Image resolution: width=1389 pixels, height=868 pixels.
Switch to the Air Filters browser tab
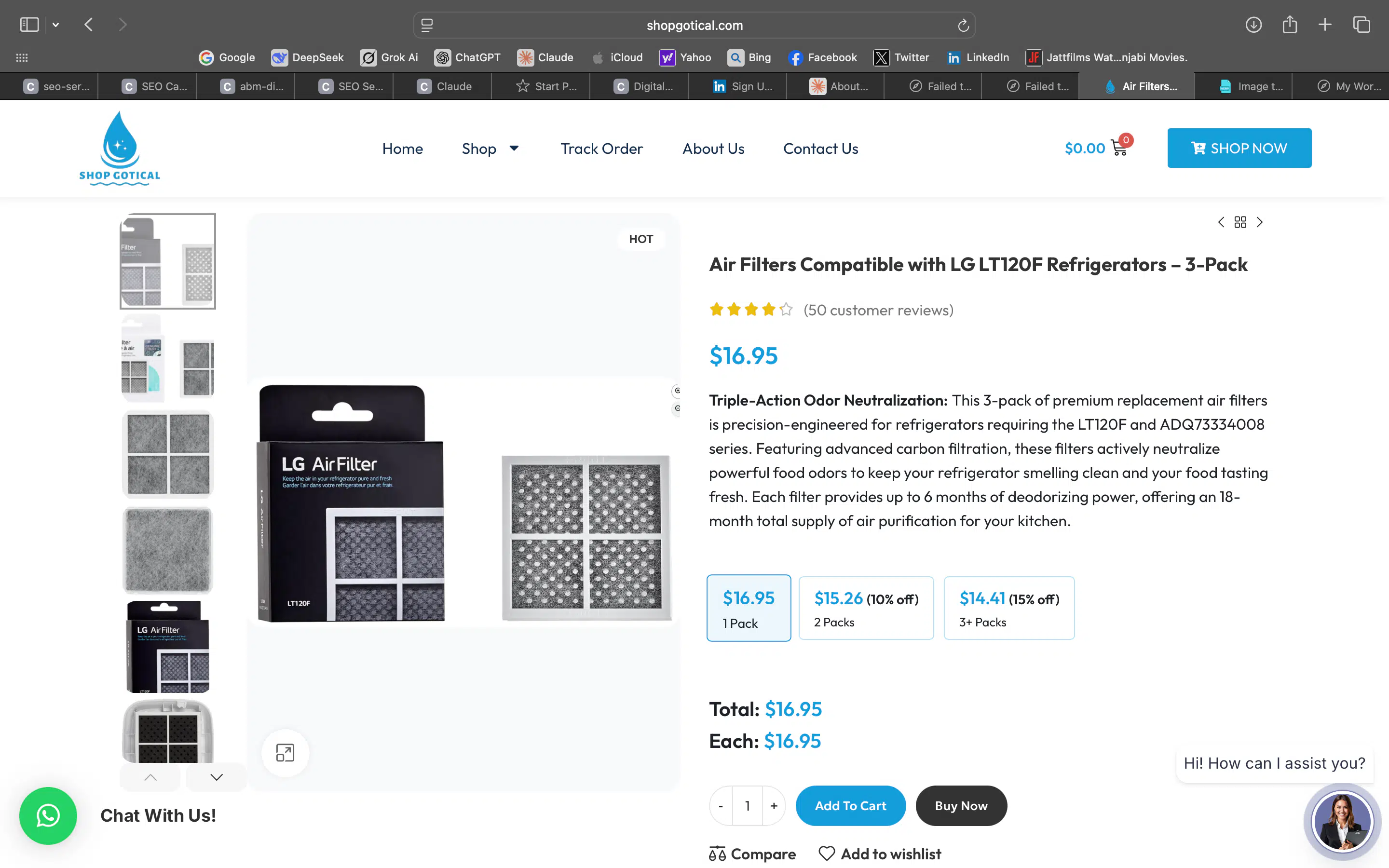[x=1137, y=86]
